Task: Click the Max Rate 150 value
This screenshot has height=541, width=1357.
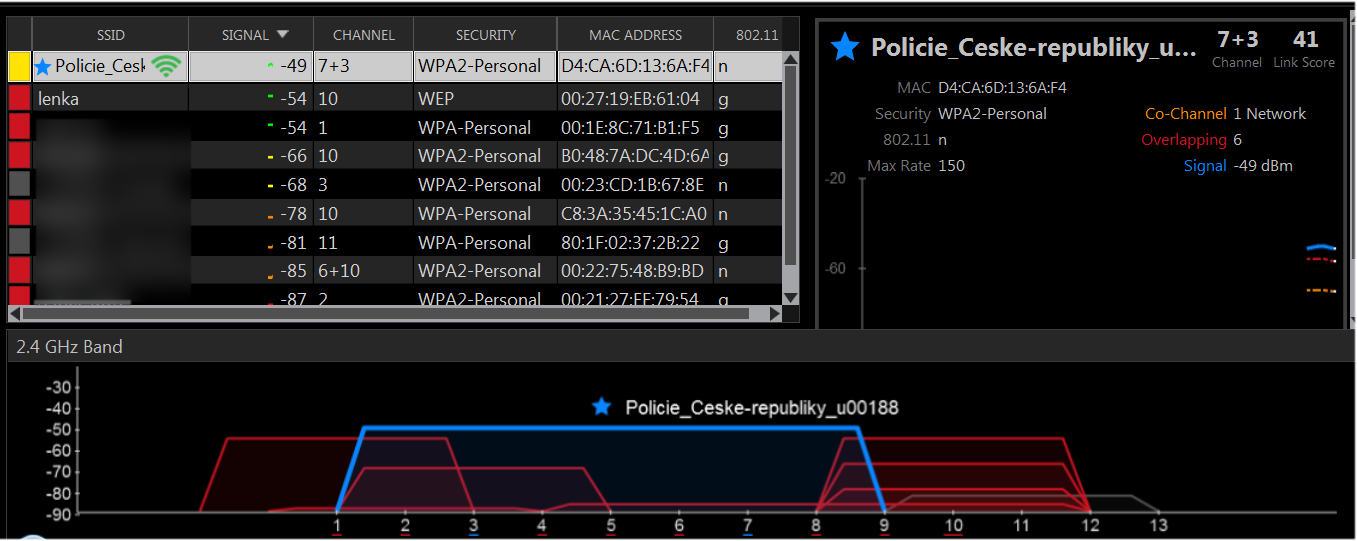Action: click(951, 166)
